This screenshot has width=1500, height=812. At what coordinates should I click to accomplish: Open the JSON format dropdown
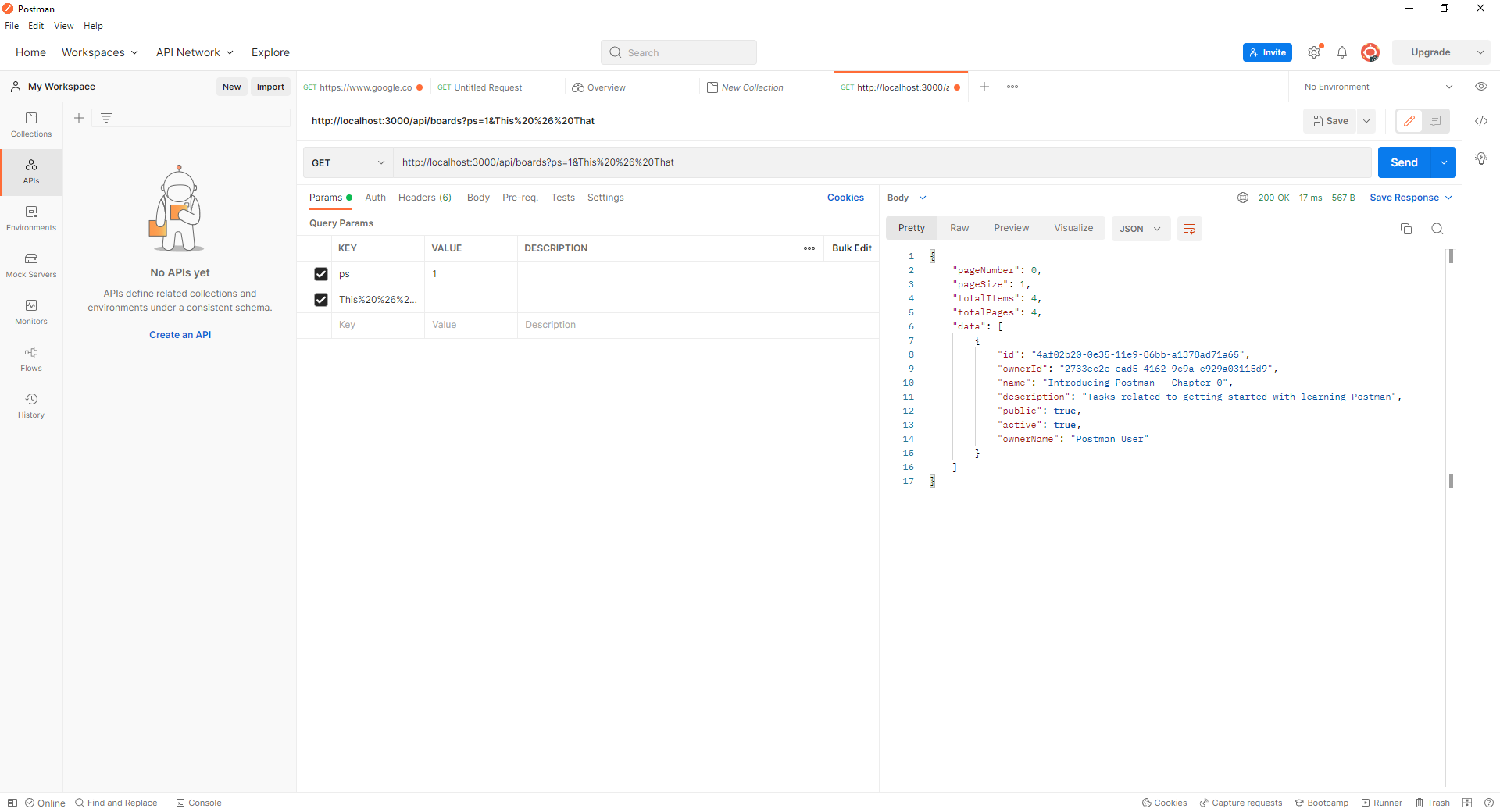[x=1141, y=229]
